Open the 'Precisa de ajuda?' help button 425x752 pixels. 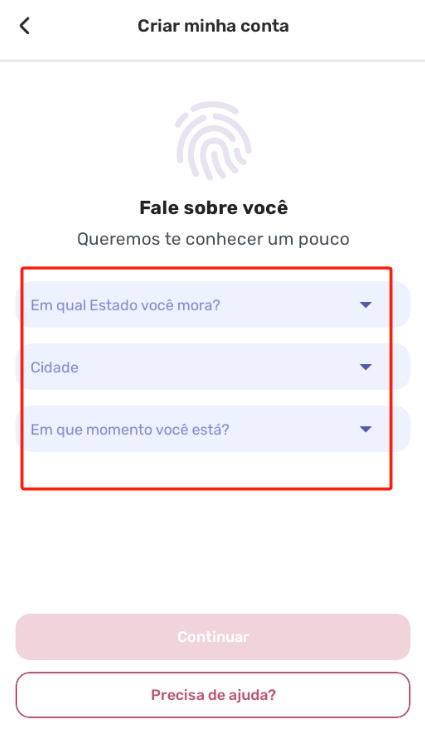(213, 695)
